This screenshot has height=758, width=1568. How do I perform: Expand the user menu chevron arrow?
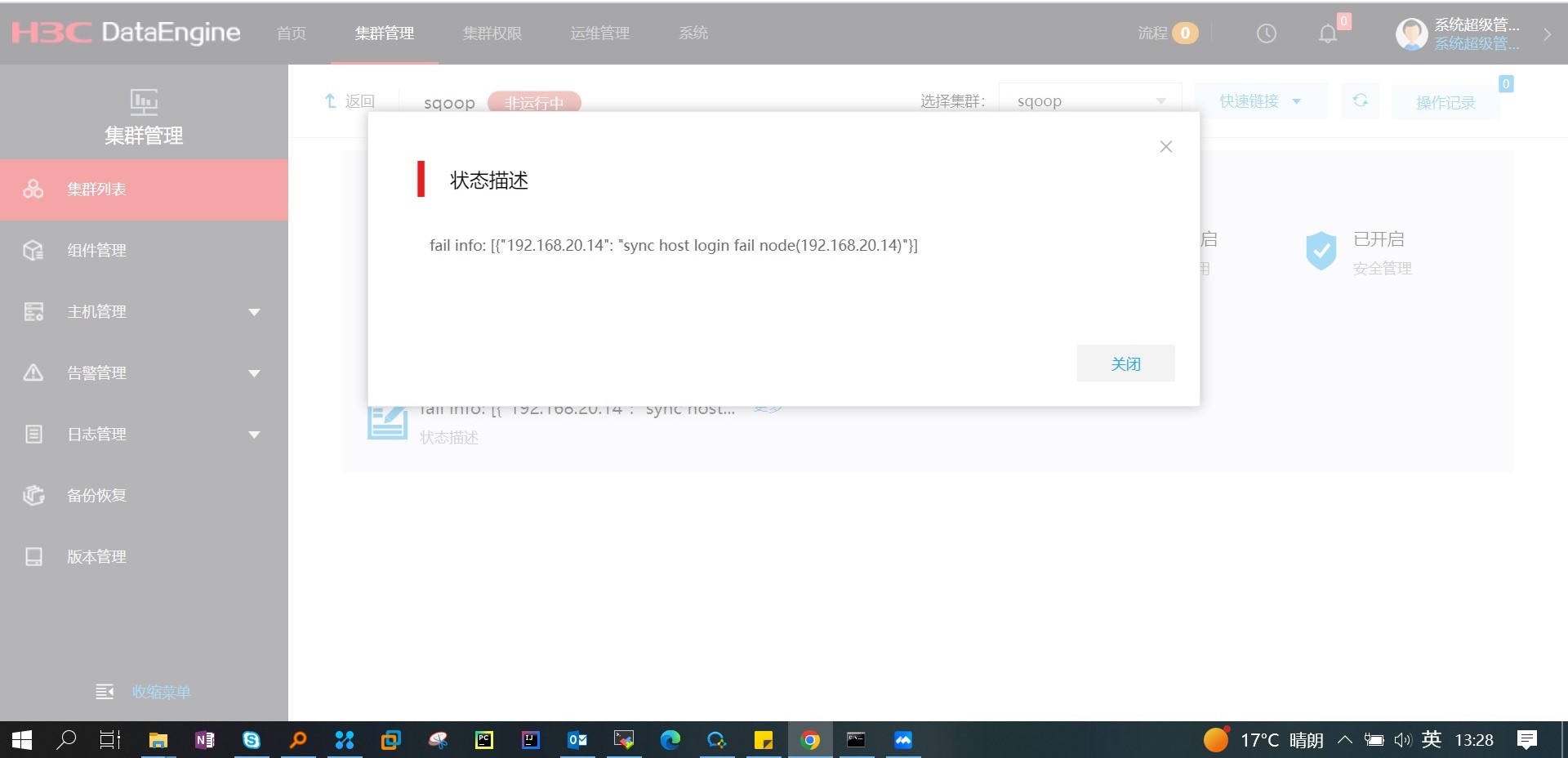(x=1547, y=34)
